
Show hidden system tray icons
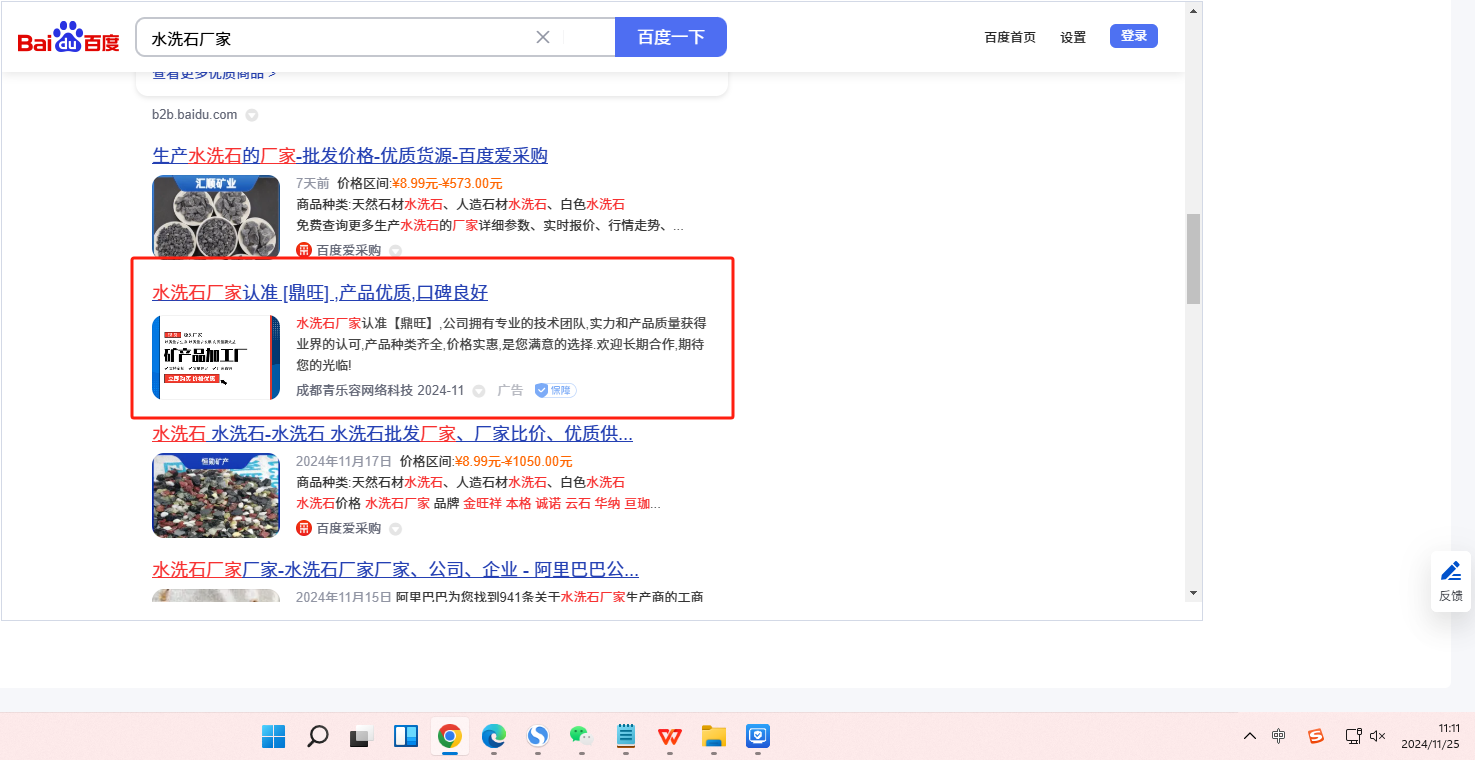click(1250, 736)
